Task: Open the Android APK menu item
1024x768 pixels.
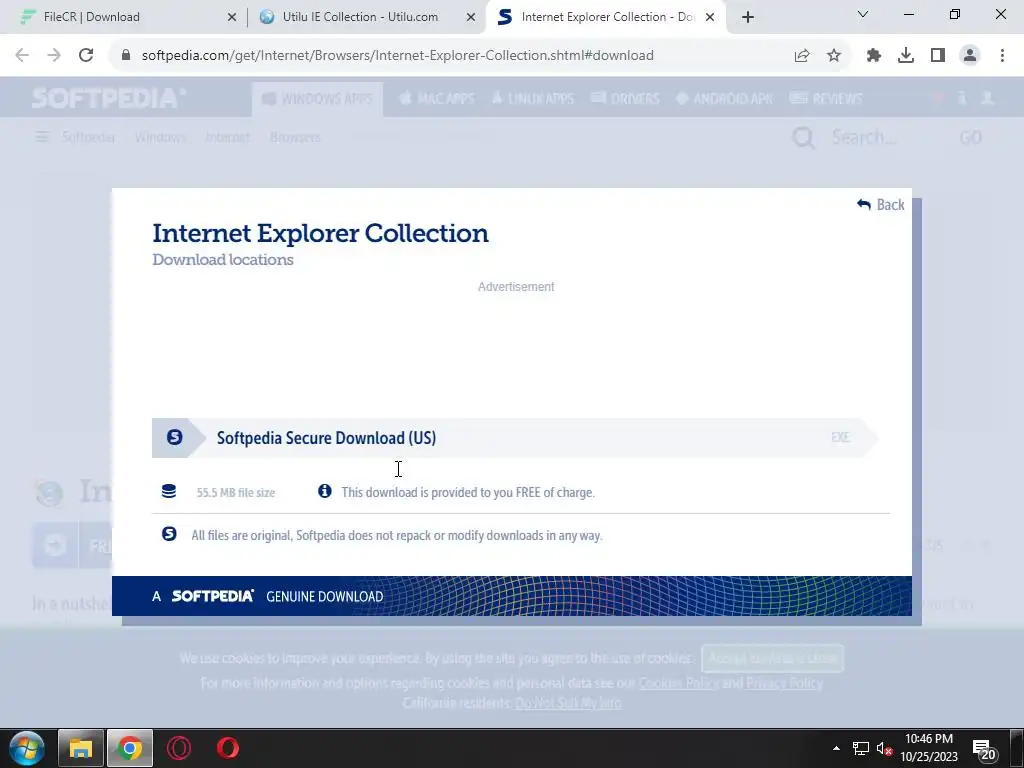Action: click(x=724, y=99)
